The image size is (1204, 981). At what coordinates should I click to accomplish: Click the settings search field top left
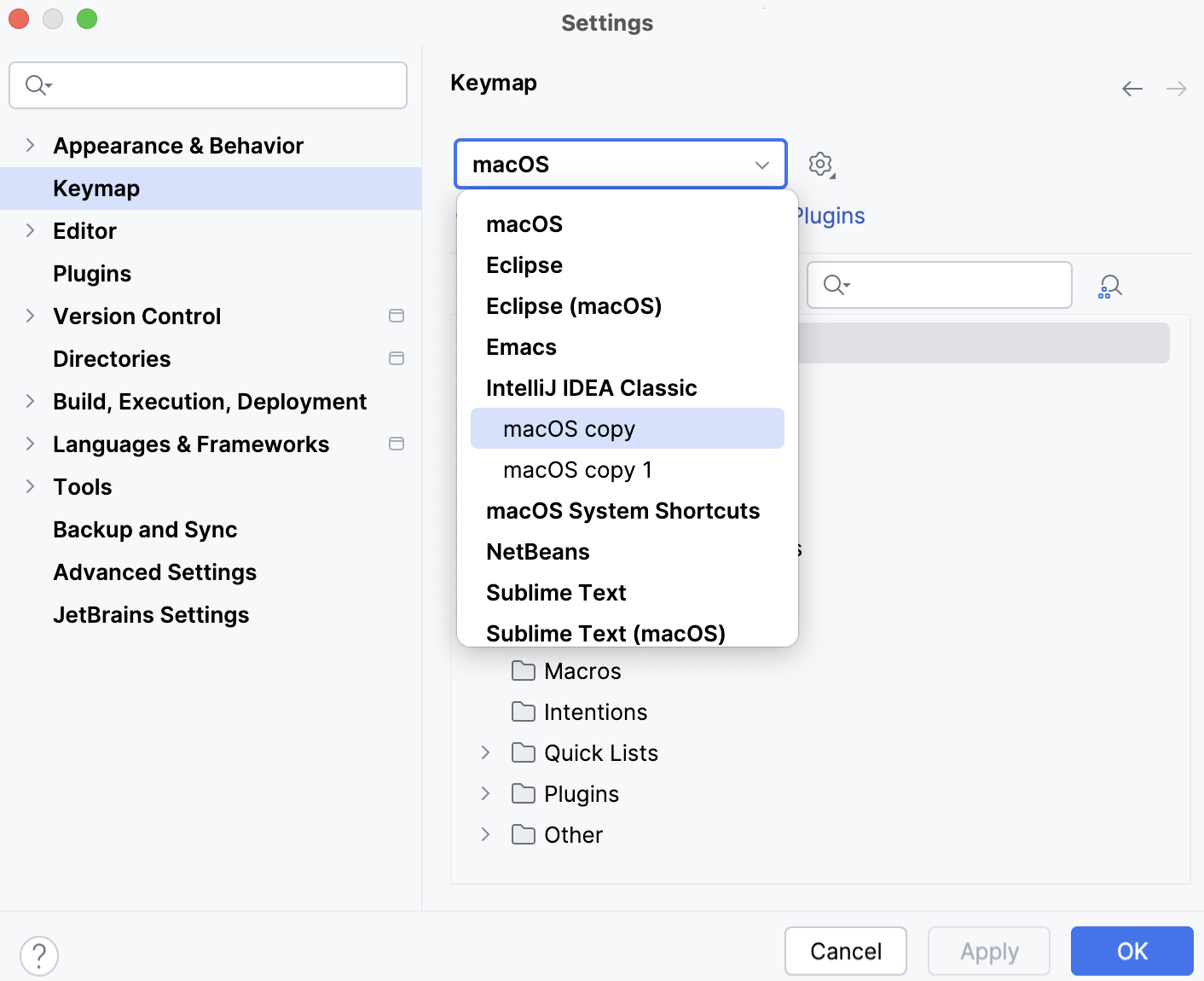(207, 85)
